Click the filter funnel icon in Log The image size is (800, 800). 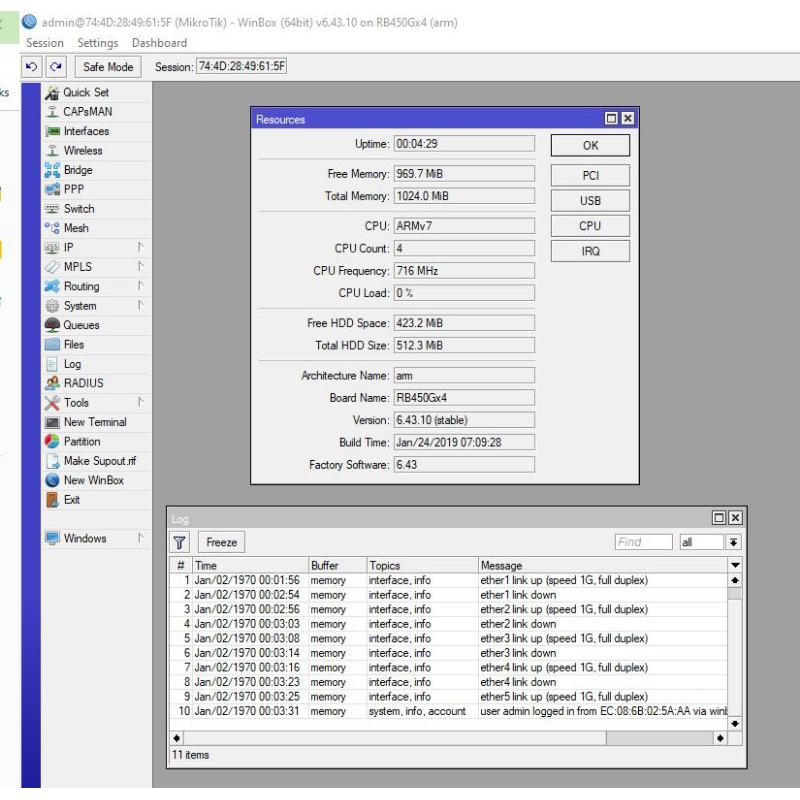pos(180,542)
